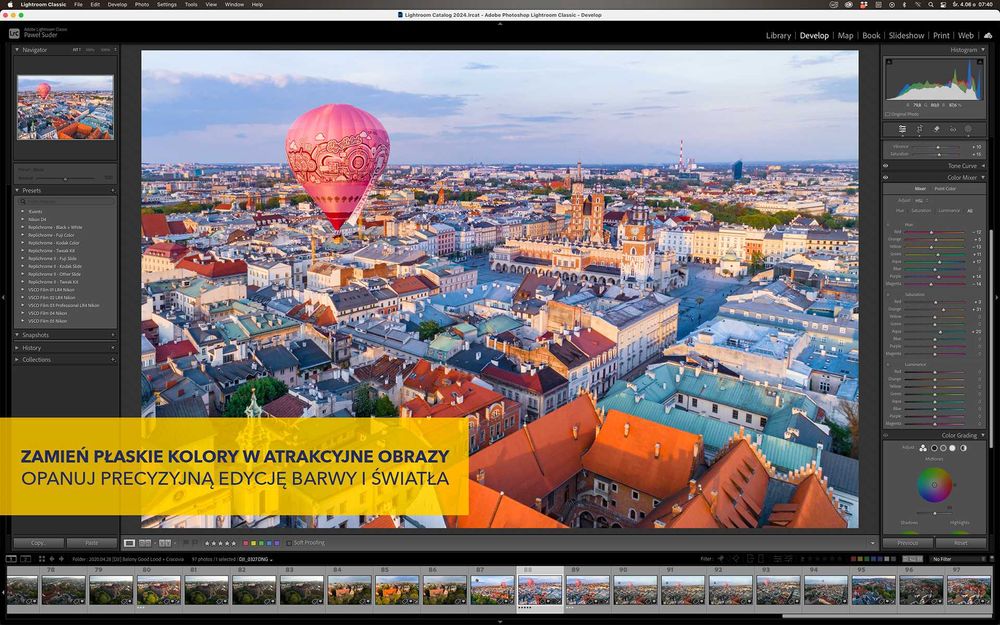Click the Previous button

pyautogui.click(x=908, y=543)
